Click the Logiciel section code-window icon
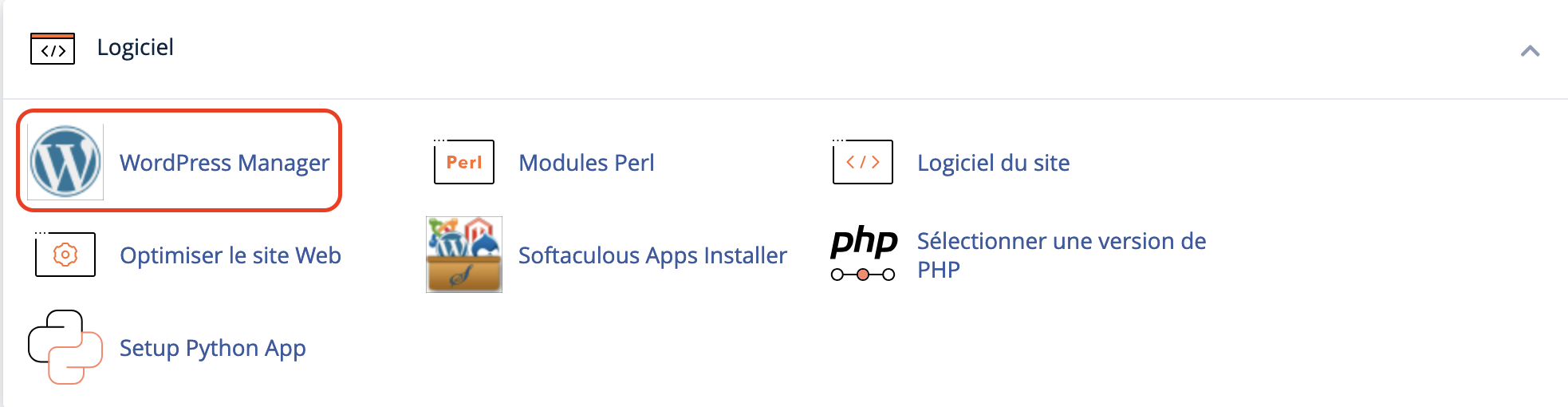1568x407 pixels. tap(53, 48)
